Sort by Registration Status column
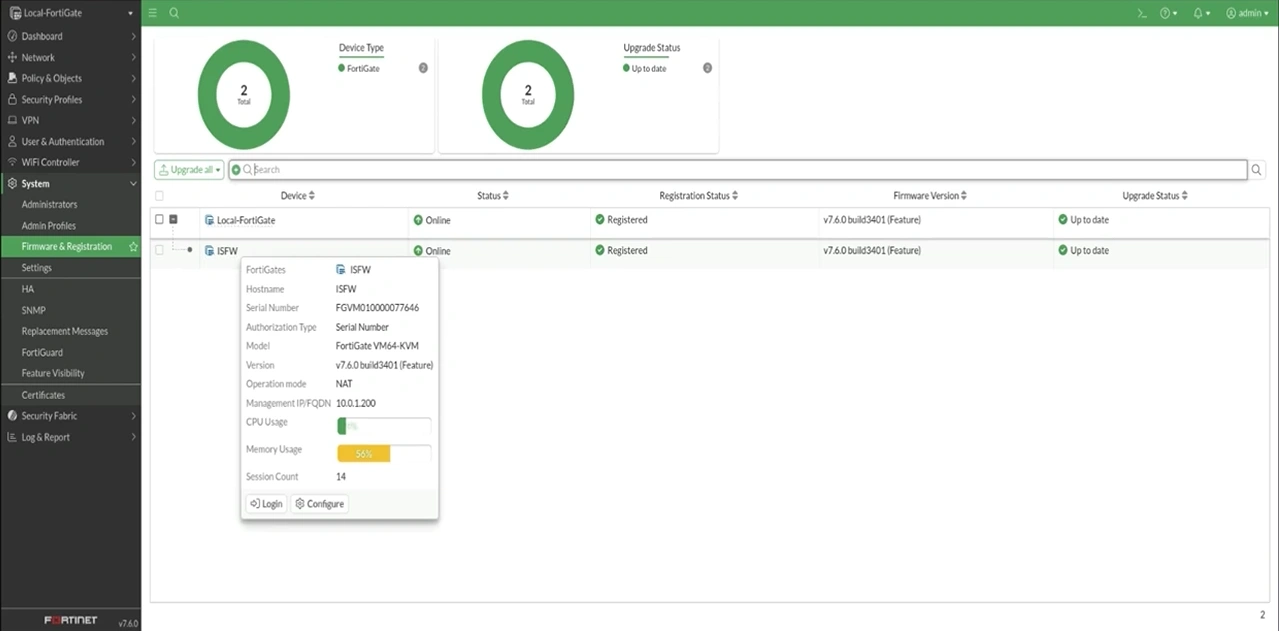This screenshot has width=1279, height=638. pos(699,196)
